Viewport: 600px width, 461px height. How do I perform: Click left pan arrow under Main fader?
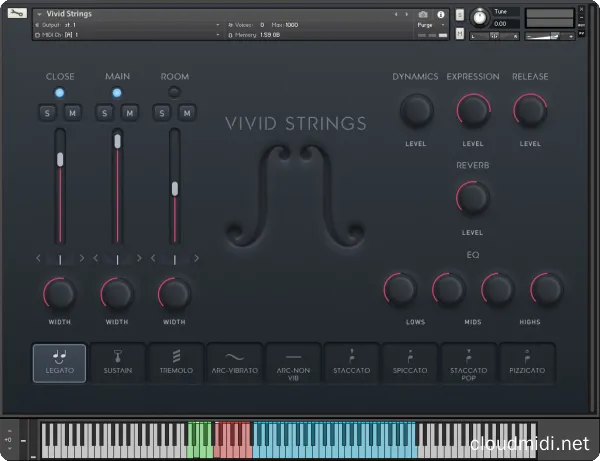(x=96, y=258)
